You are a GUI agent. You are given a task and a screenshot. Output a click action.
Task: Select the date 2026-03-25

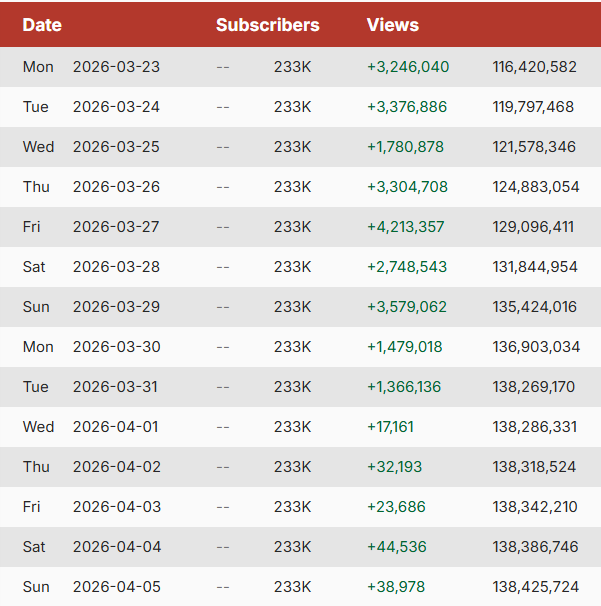[x=116, y=147]
